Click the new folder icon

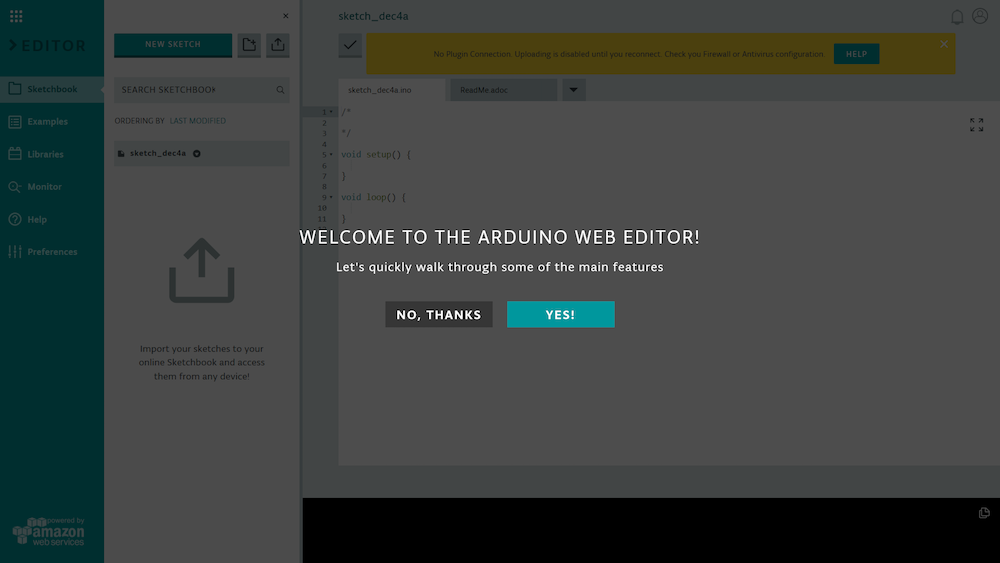(249, 45)
